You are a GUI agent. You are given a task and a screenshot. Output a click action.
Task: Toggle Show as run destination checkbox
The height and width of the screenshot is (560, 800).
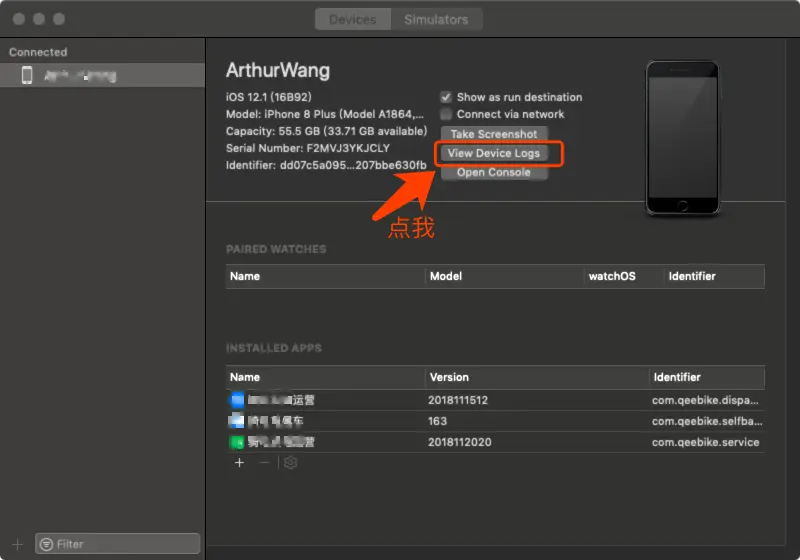point(446,97)
